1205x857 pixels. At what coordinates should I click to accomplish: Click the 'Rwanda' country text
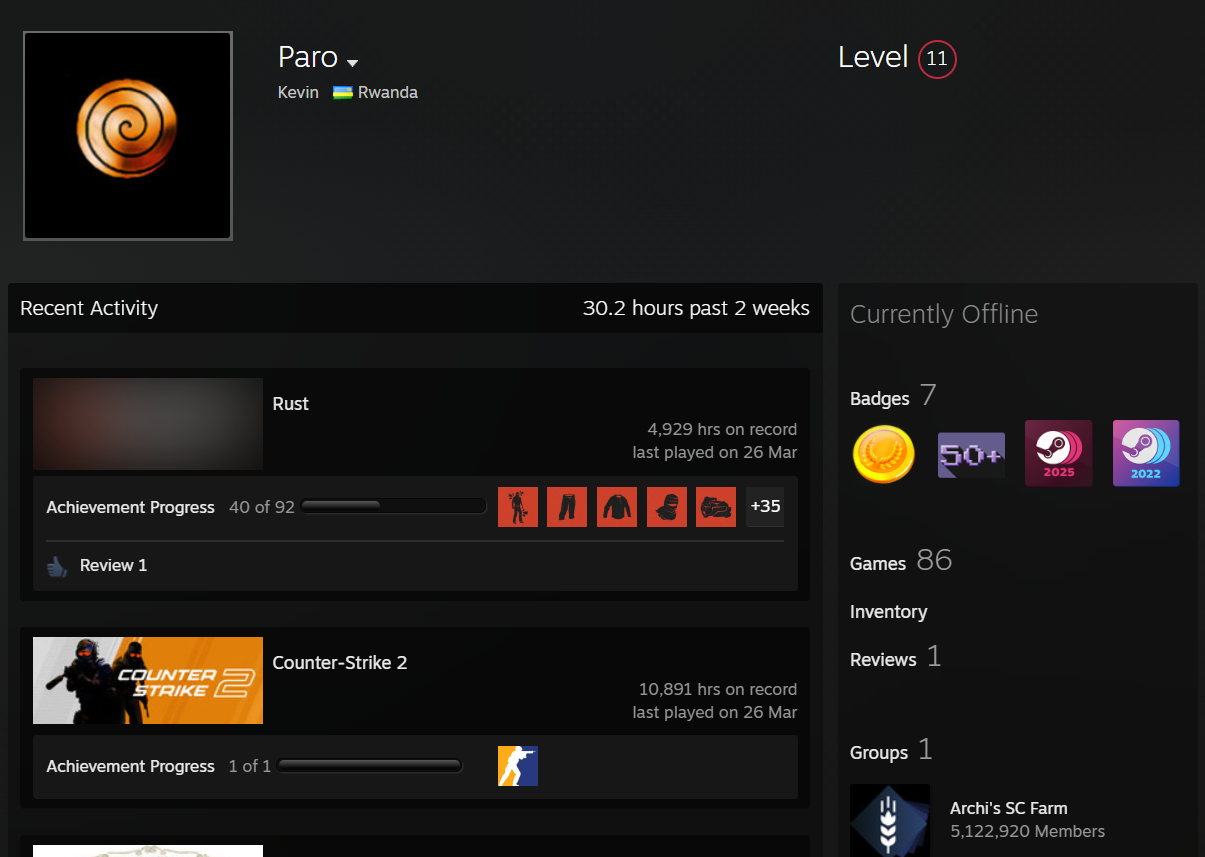(388, 92)
